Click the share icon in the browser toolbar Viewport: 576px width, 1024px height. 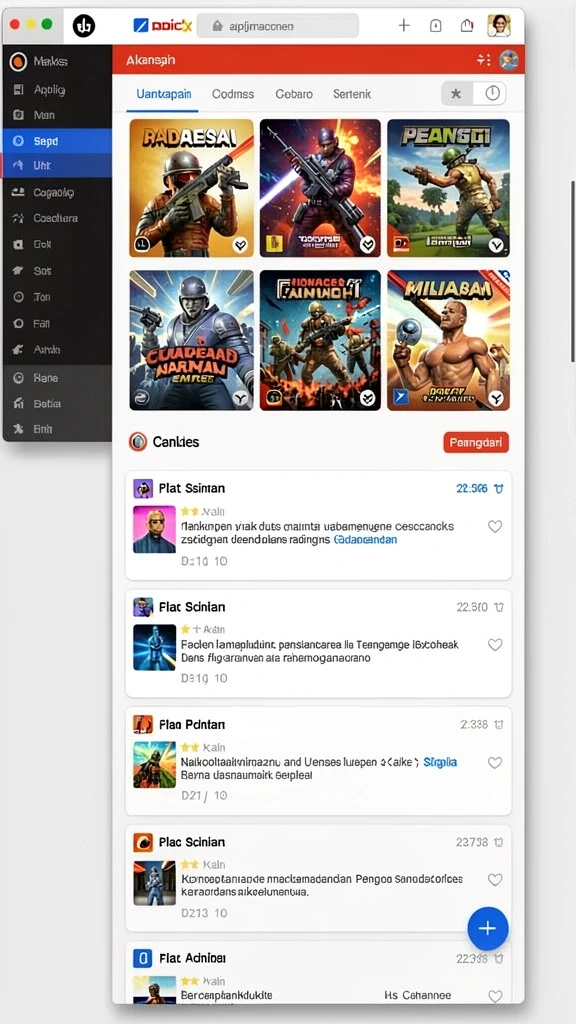[x=466, y=25]
